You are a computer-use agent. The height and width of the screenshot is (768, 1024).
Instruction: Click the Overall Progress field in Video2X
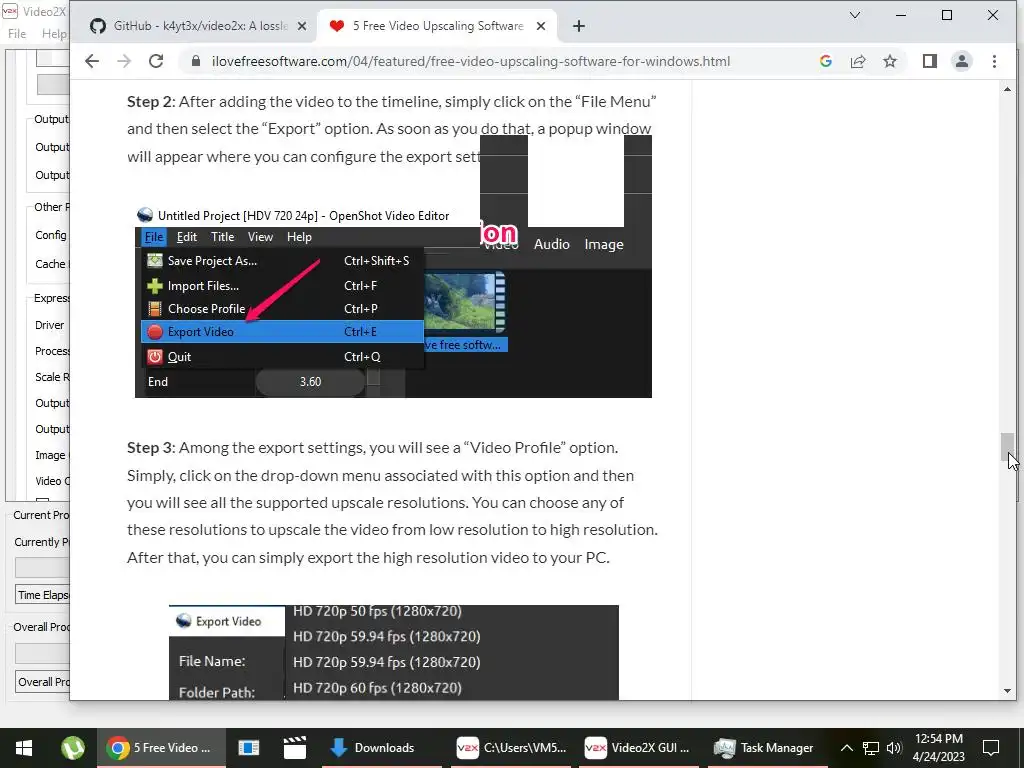point(42,682)
